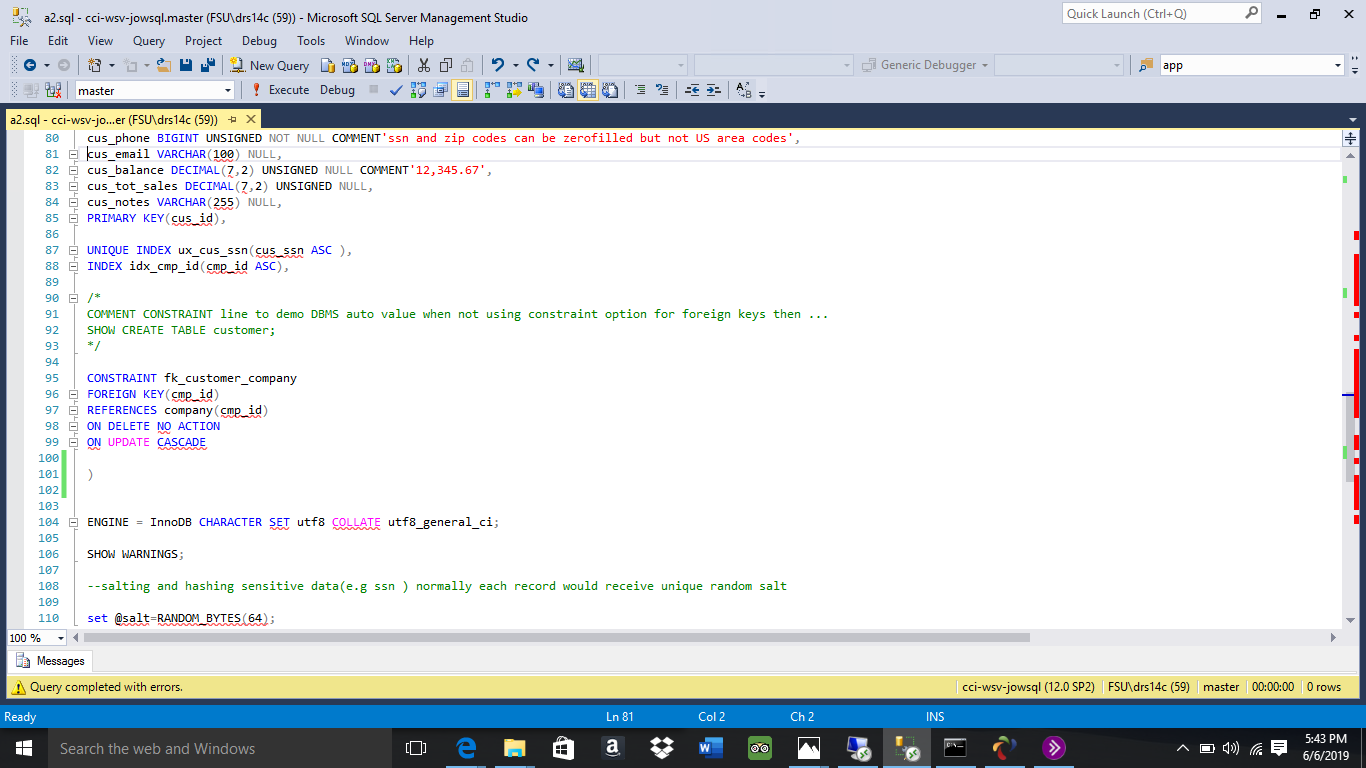The width and height of the screenshot is (1366, 768).
Task: Open the master database dropdown
Action: click(x=228, y=90)
